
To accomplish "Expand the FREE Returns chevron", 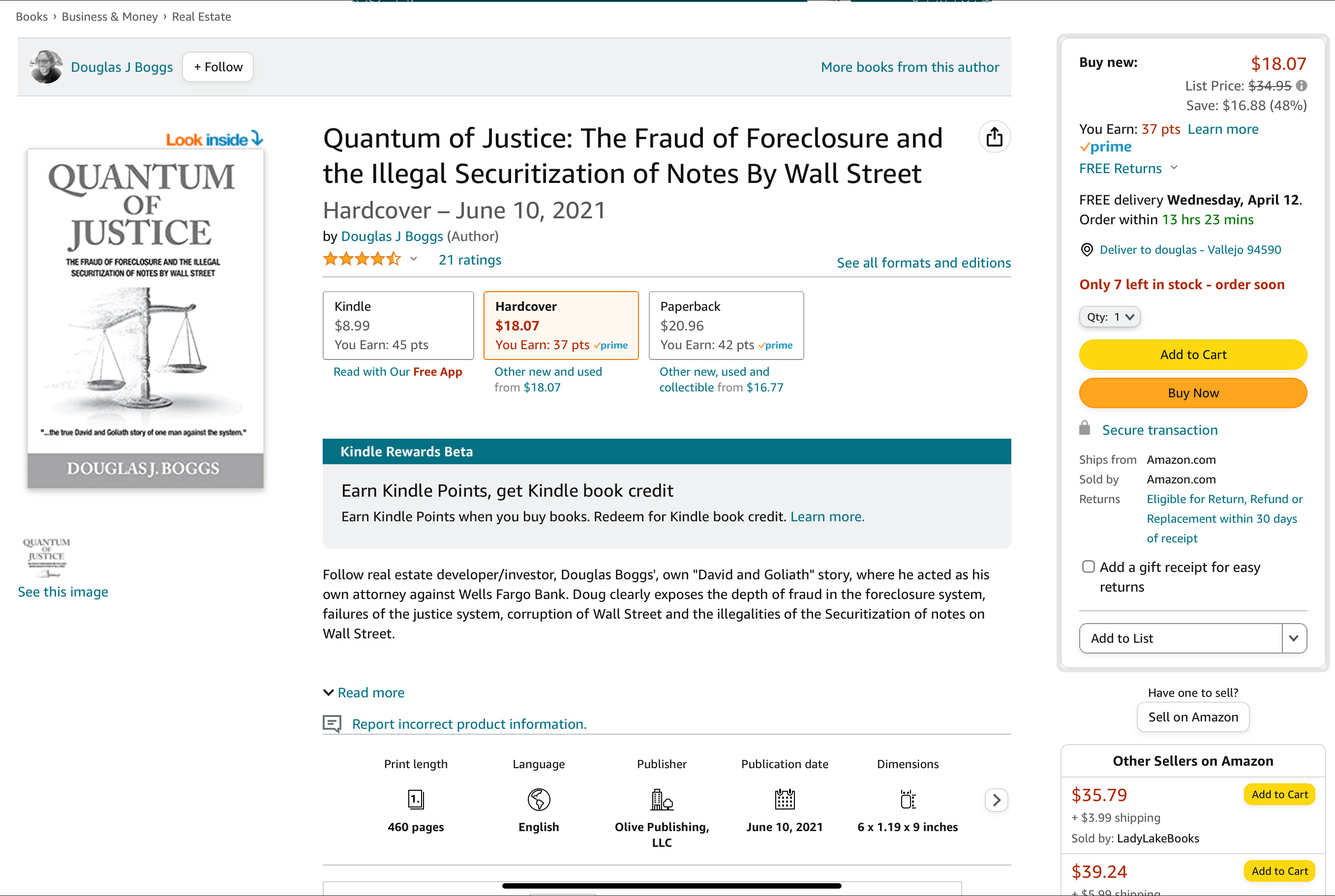I will click(1175, 168).
